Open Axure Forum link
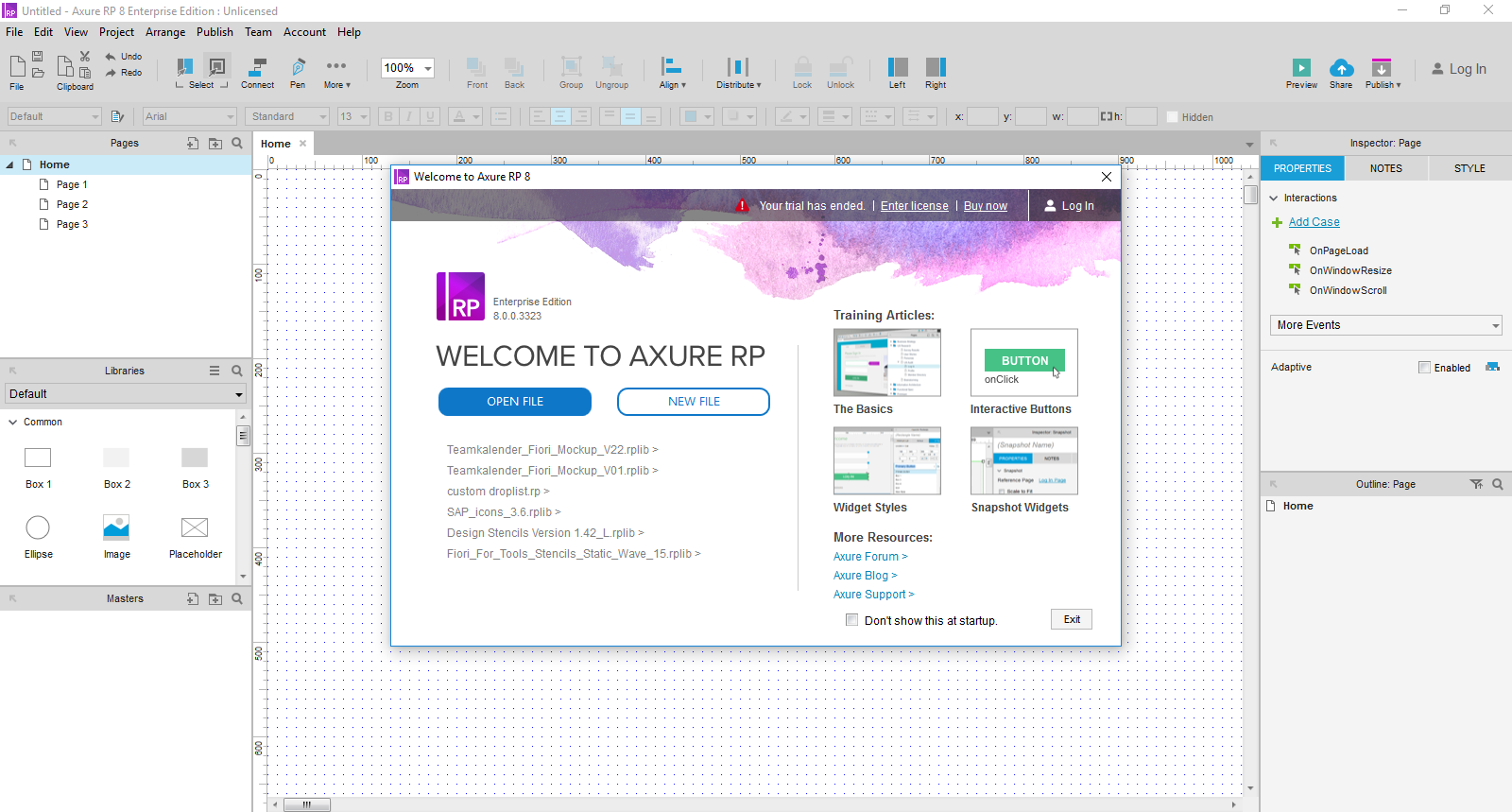 click(870, 557)
